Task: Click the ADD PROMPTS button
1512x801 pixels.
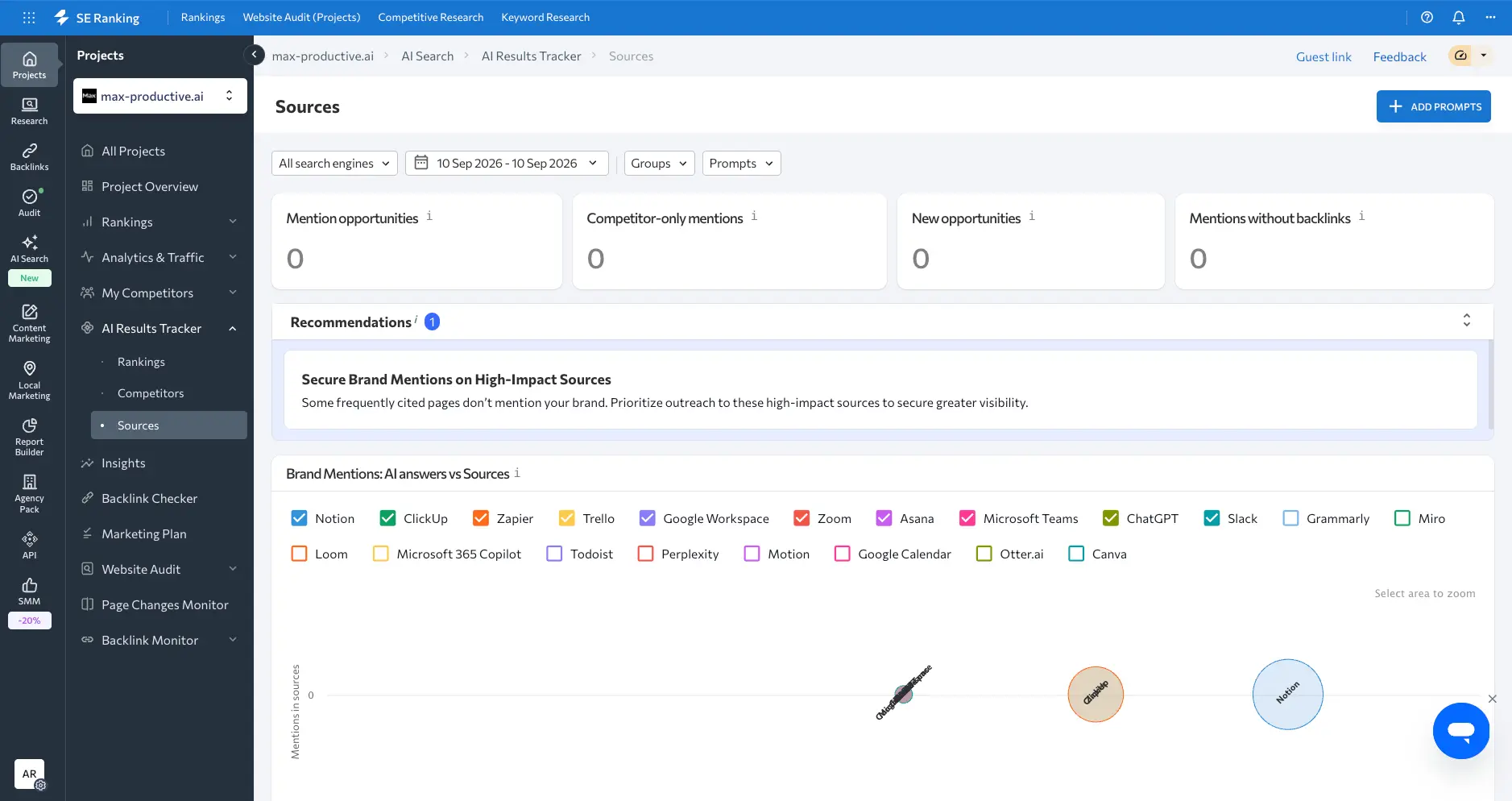Action: 1434,106
